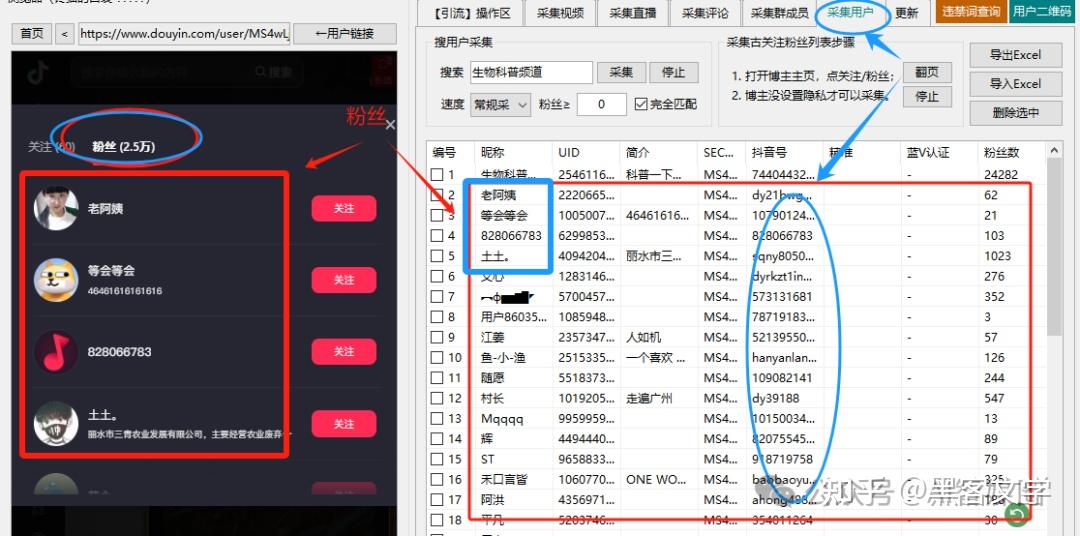Screen dimensions: 1080x536
Task: Click 删除选中 button
Action: click(1015, 113)
